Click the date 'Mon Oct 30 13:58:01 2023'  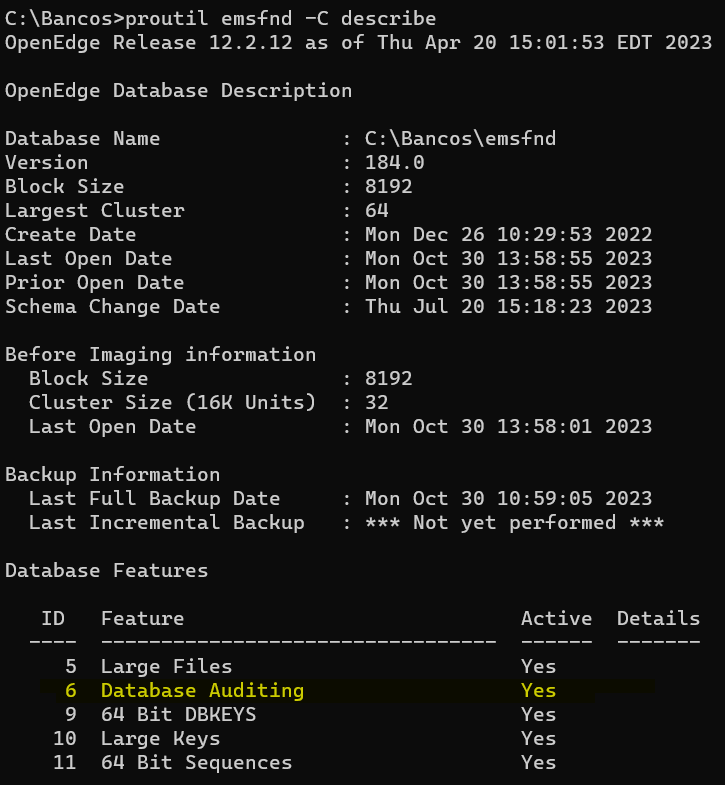508,427
